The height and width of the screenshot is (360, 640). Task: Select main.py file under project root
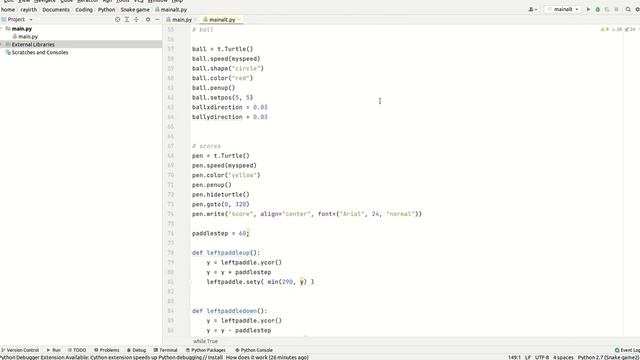tap(28, 36)
